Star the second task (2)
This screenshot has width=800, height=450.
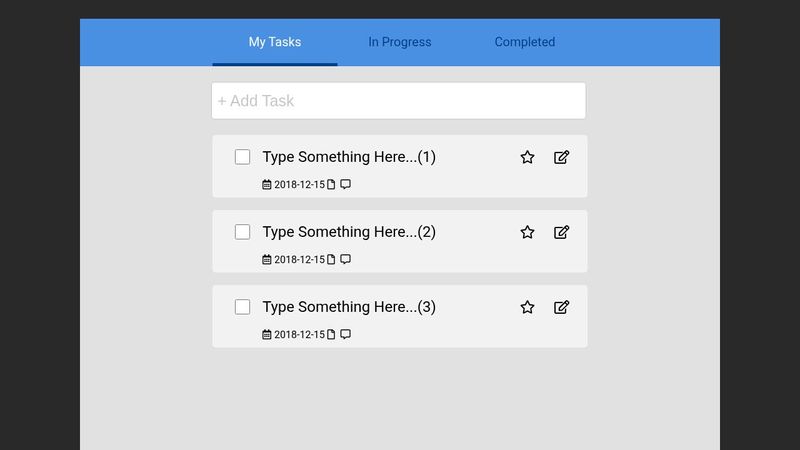click(x=527, y=232)
